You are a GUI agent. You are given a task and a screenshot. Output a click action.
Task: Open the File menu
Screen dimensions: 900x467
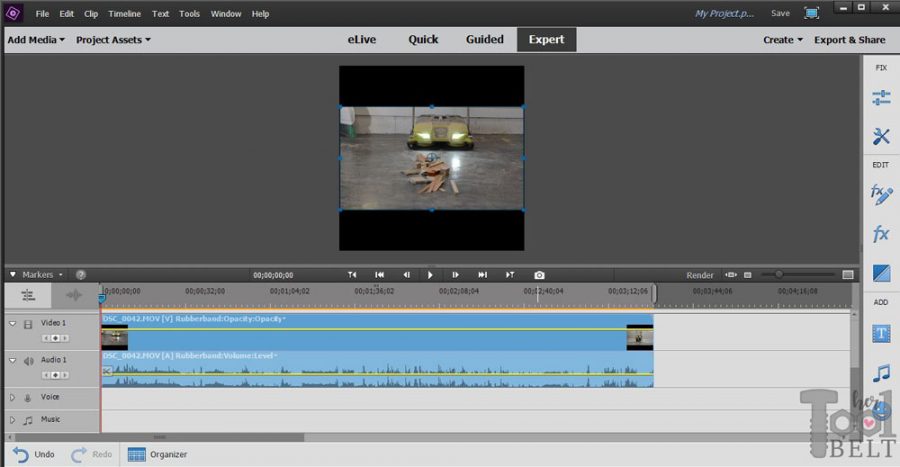point(42,14)
